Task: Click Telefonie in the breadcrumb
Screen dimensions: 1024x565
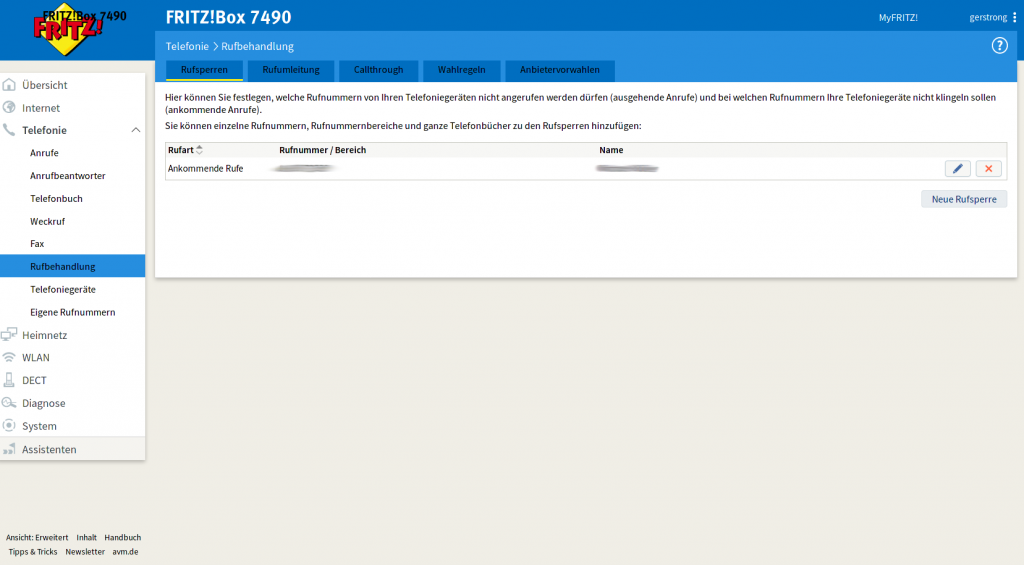Action: pos(187,46)
